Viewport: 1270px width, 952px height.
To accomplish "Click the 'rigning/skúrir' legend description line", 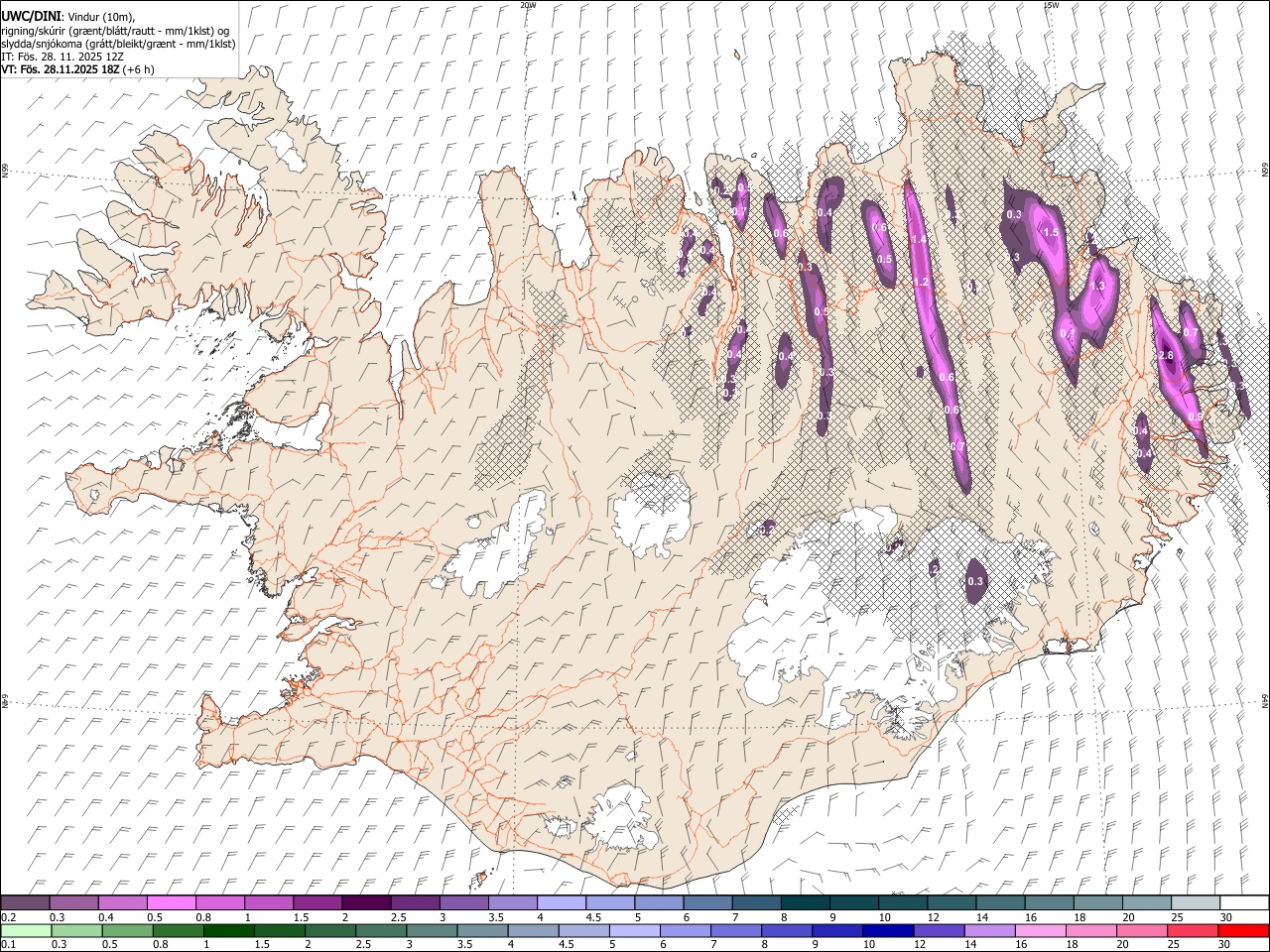I will (116, 31).
